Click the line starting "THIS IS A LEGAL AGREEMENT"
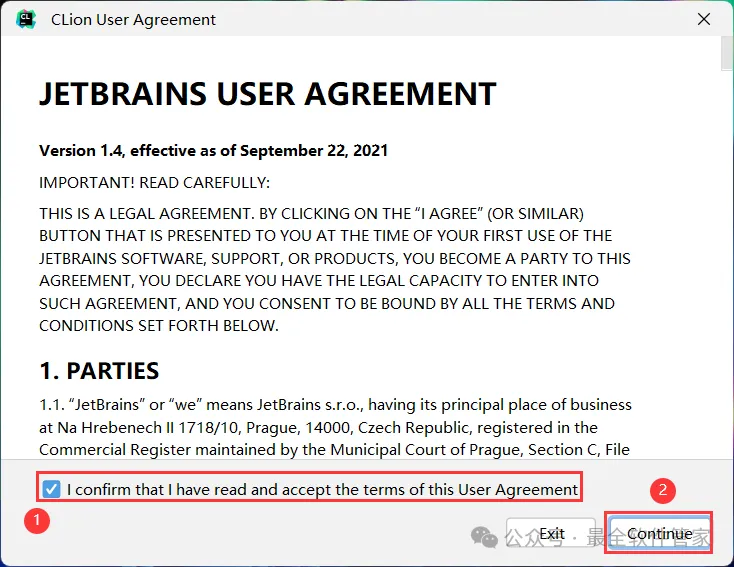 311,214
